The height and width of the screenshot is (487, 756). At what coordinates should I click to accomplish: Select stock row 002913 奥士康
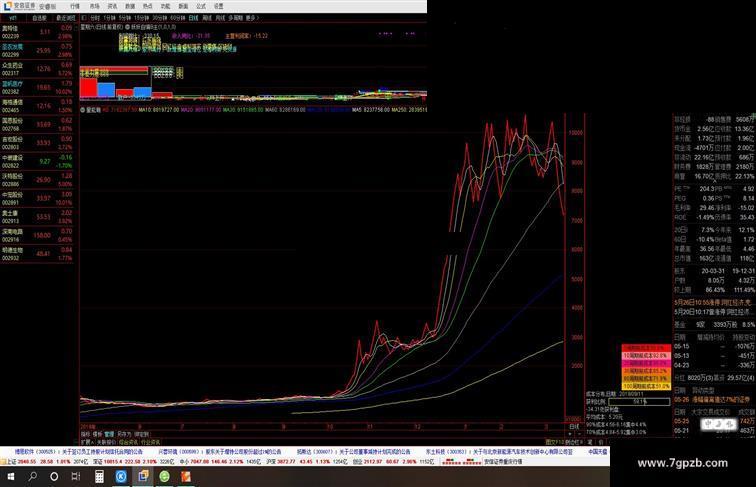(x=37, y=216)
